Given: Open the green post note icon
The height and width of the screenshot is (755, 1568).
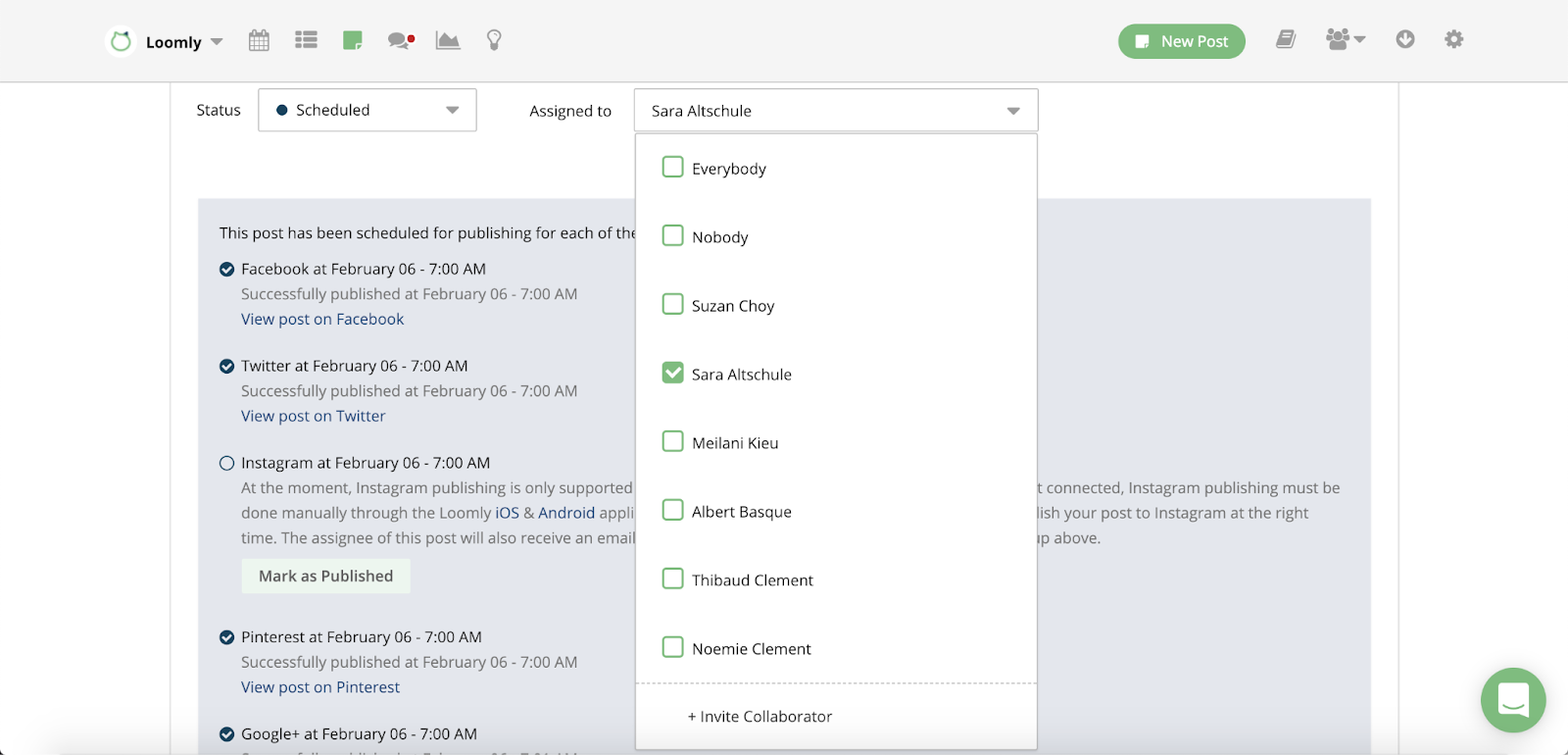Looking at the screenshot, I should click(x=353, y=40).
